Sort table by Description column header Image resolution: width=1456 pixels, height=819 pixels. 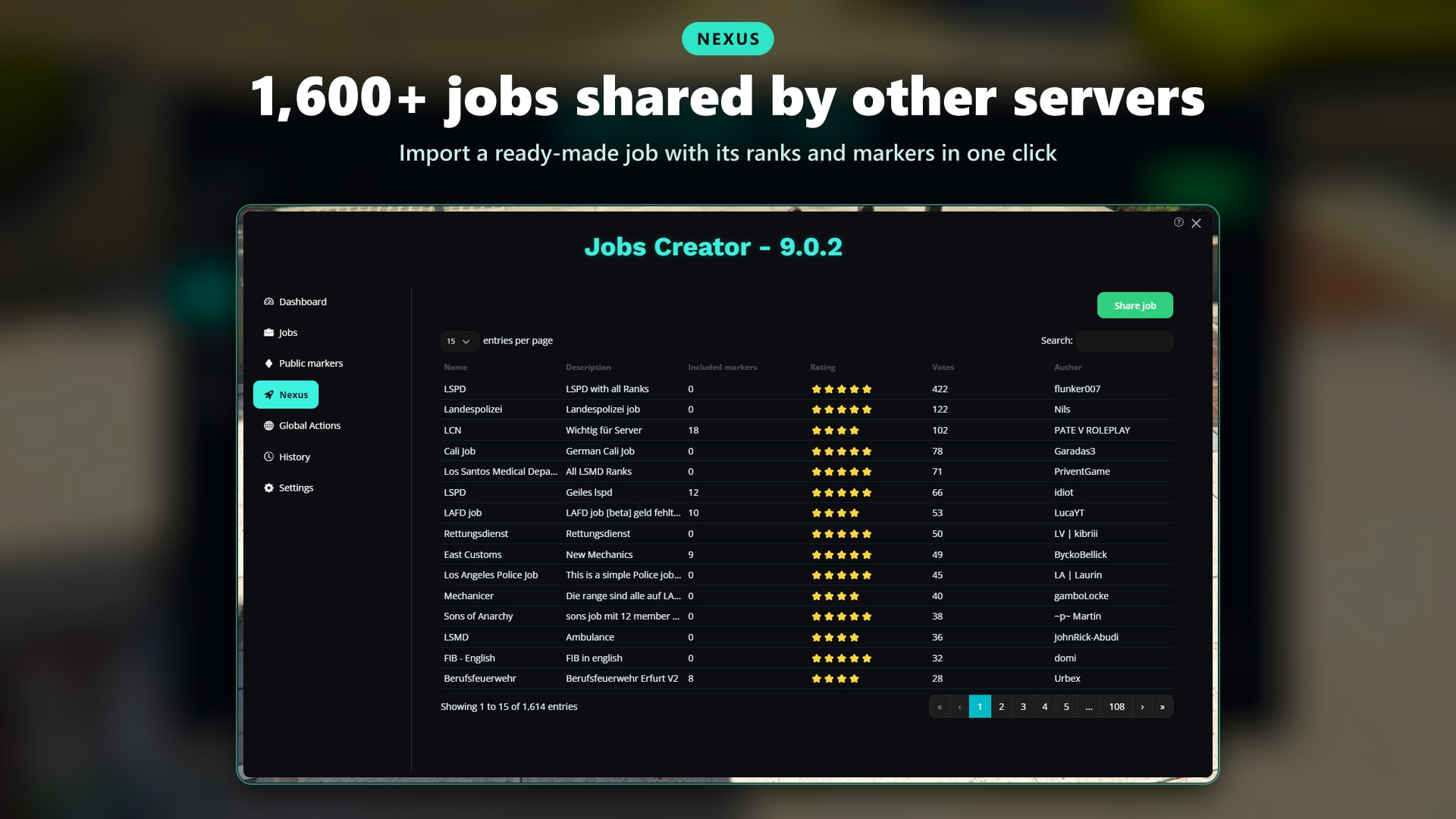tap(588, 367)
